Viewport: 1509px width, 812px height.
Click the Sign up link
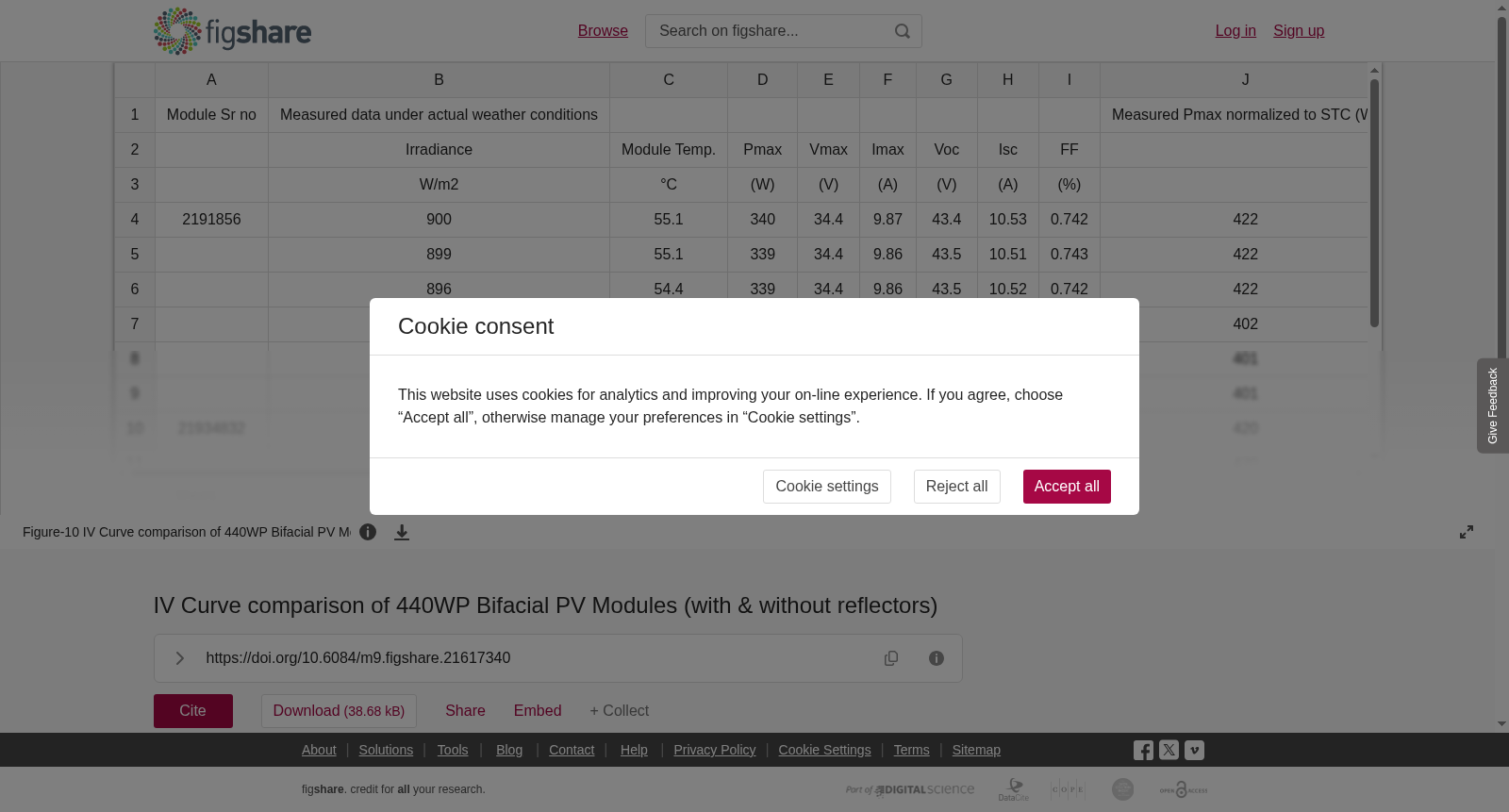(x=1299, y=31)
